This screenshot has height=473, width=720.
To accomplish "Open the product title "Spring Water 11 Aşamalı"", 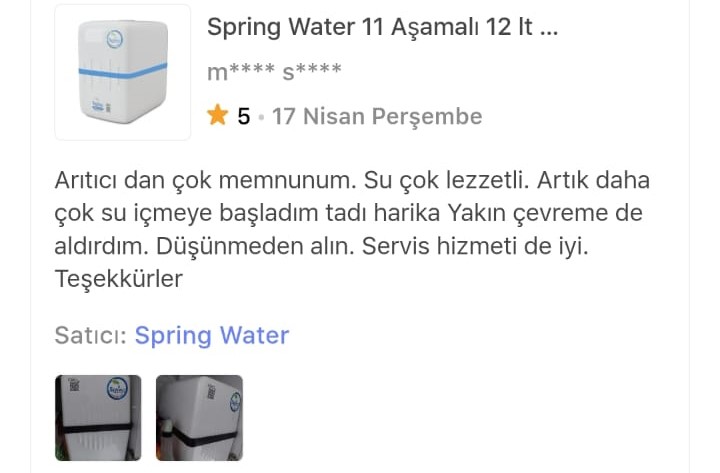I will click(382, 28).
